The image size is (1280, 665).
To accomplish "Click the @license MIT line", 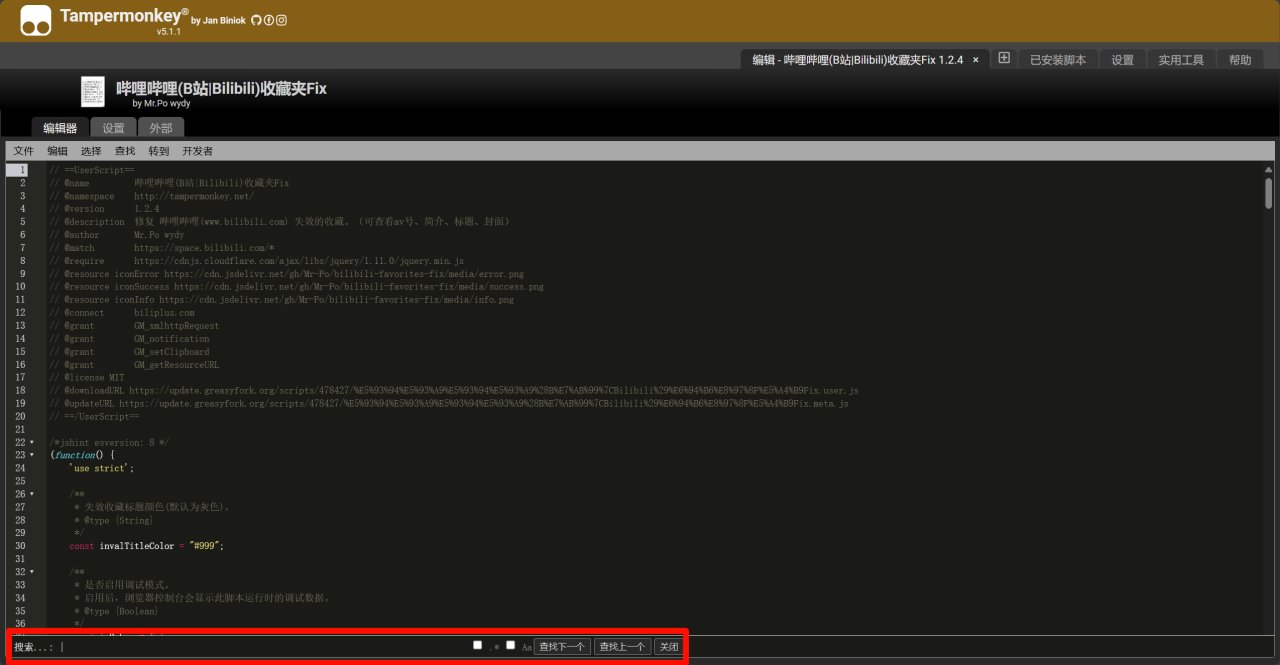I will pyautogui.click(x=87, y=378).
